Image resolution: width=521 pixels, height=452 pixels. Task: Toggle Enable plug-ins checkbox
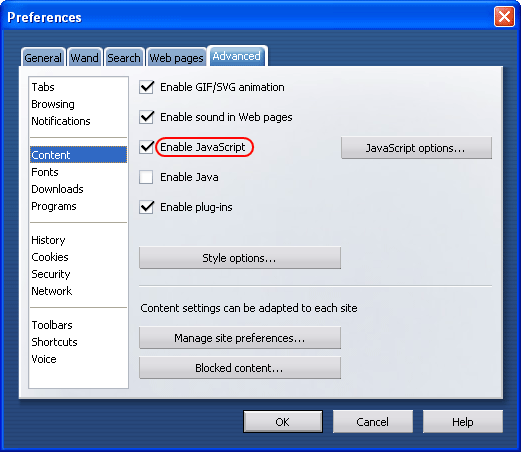[146, 207]
